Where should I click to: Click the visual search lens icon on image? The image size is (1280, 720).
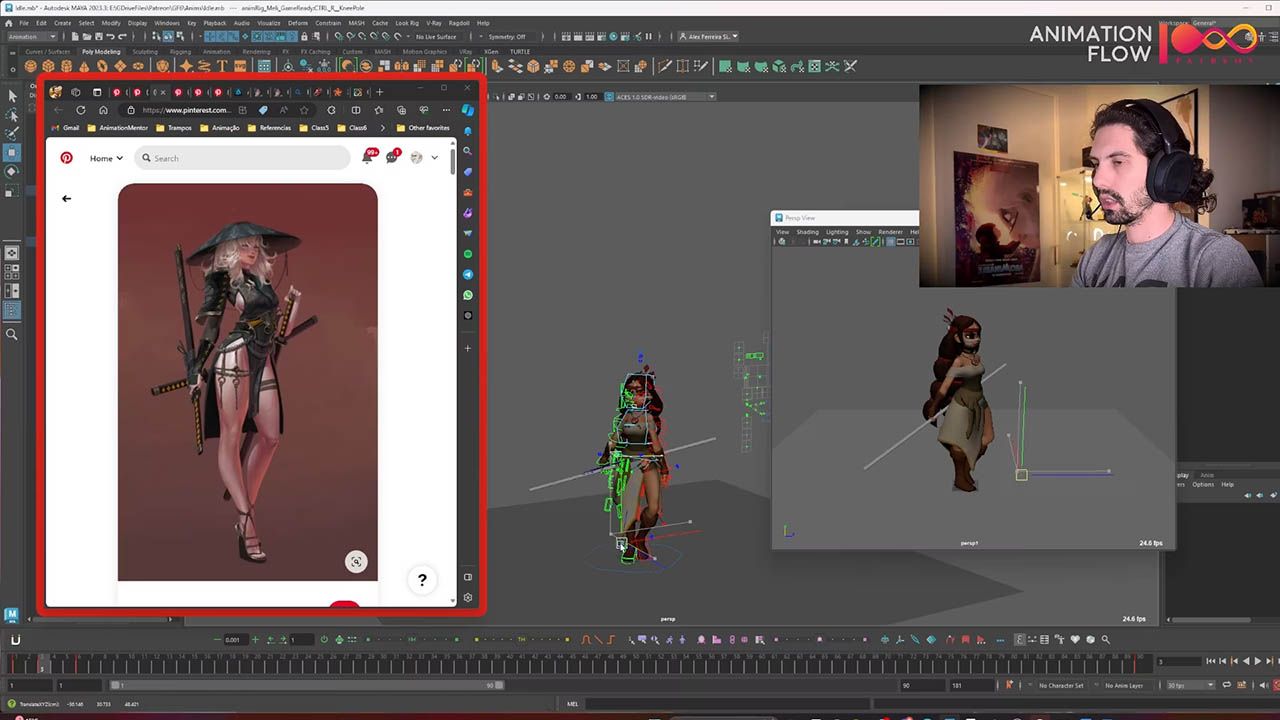click(x=355, y=562)
